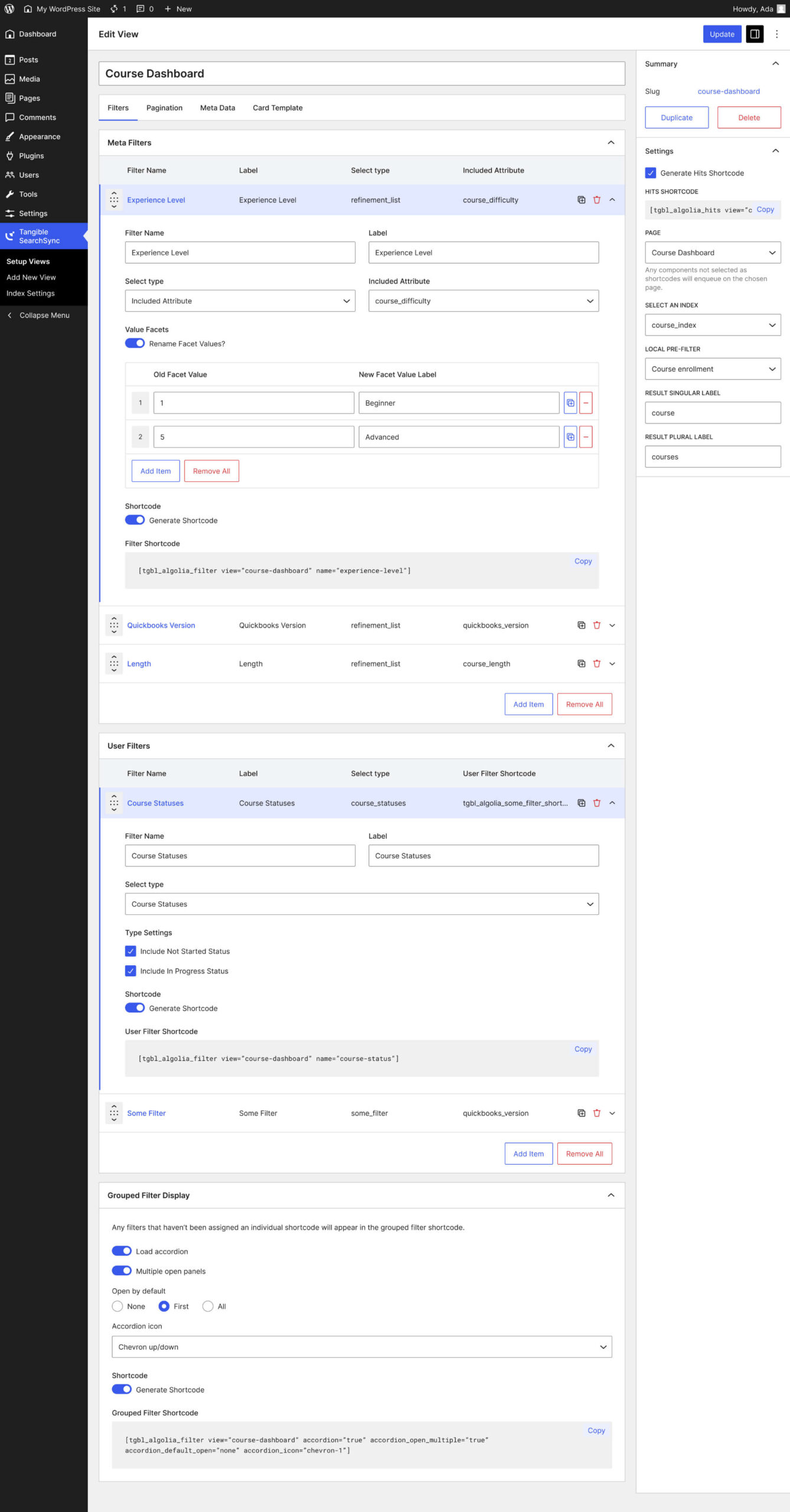Select the All radio button
Image resolution: width=790 pixels, height=1512 pixels.
coord(208,1306)
